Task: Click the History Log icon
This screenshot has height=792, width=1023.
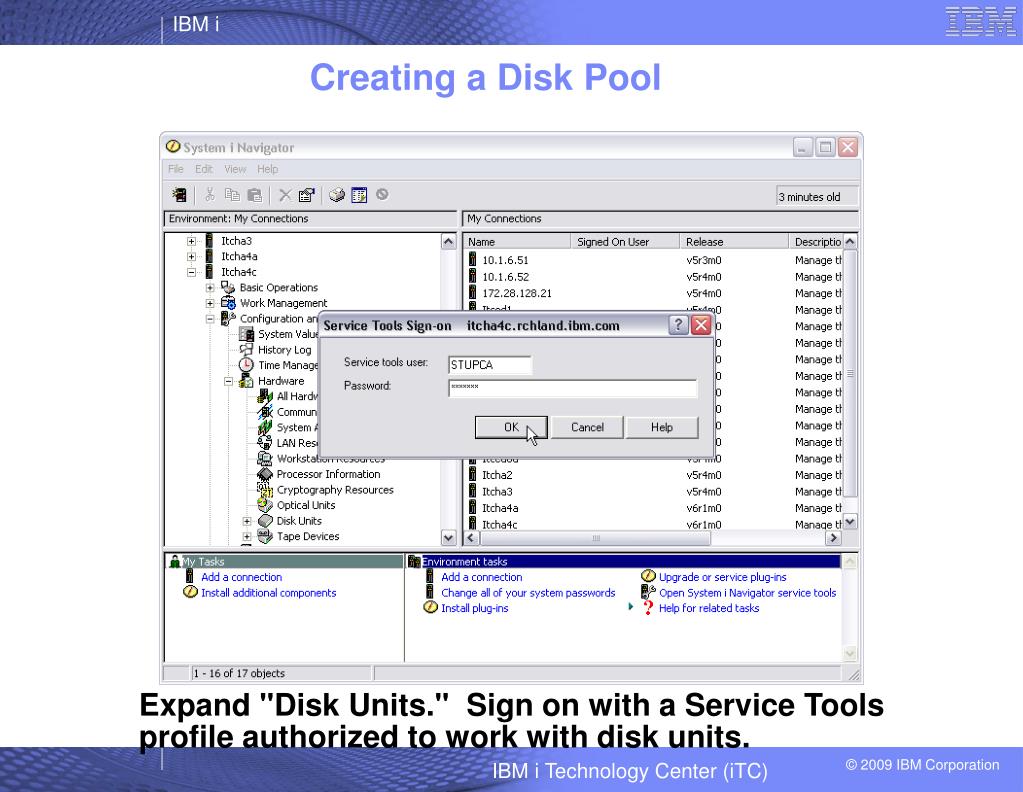Action: (x=246, y=350)
